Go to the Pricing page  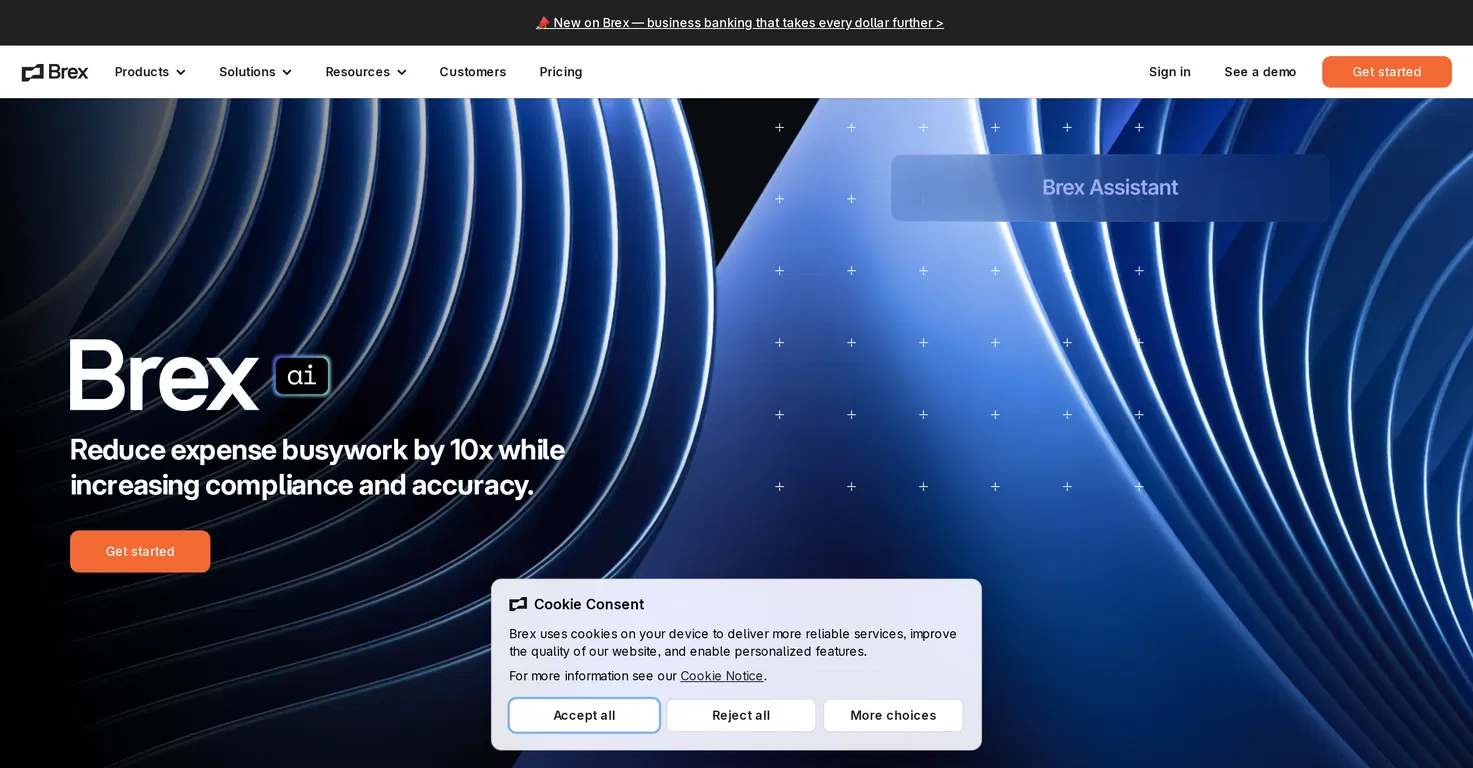point(561,72)
